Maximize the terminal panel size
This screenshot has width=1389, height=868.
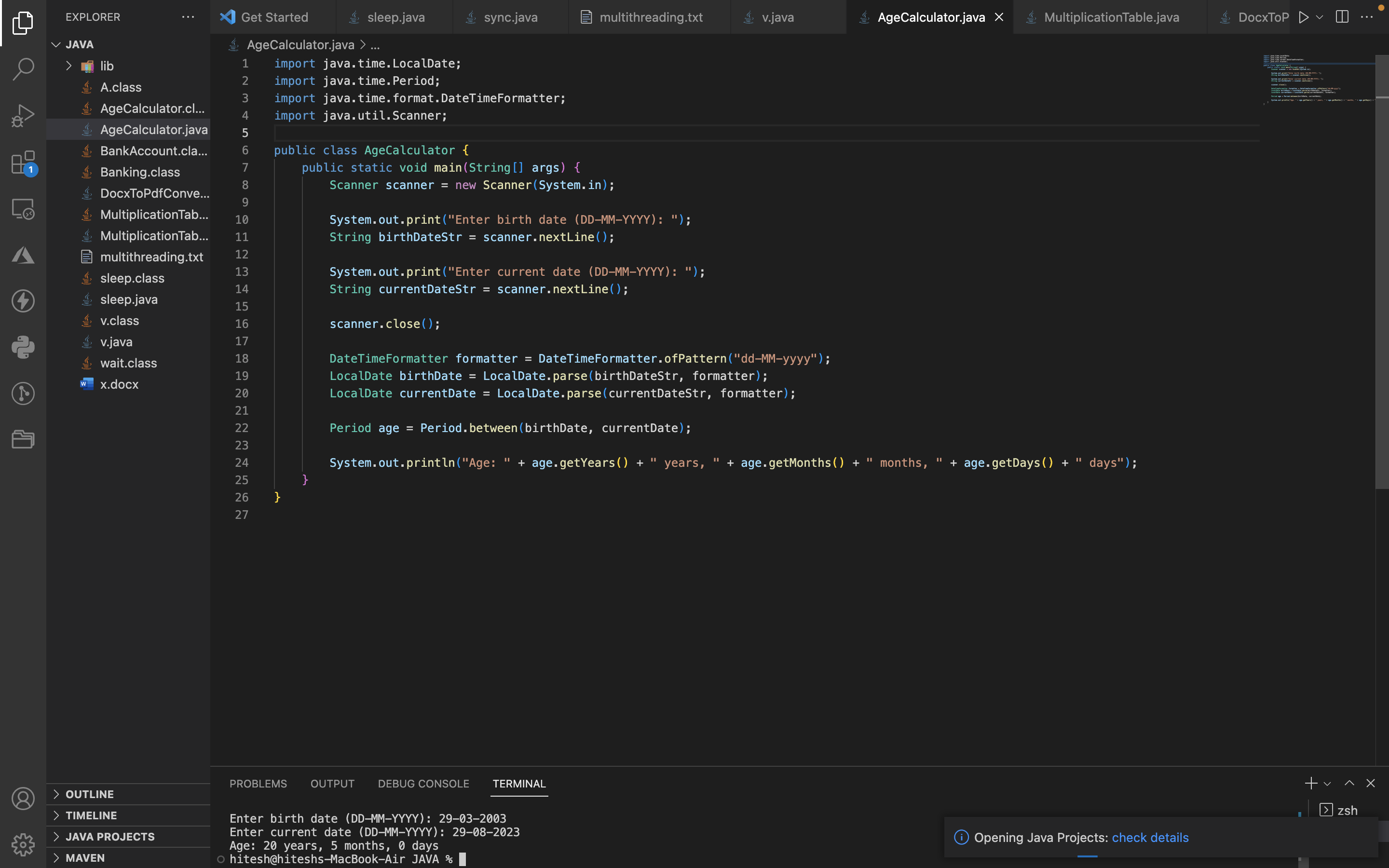pyautogui.click(x=1349, y=783)
